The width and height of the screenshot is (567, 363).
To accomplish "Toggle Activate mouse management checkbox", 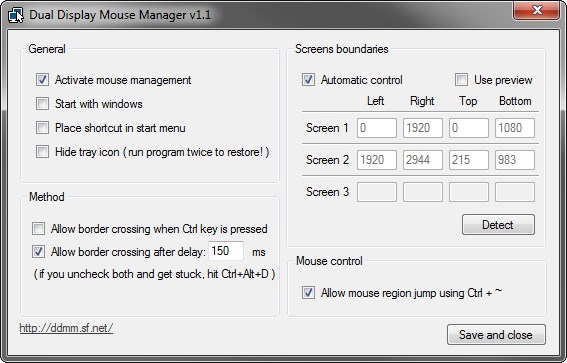I will coord(42,80).
